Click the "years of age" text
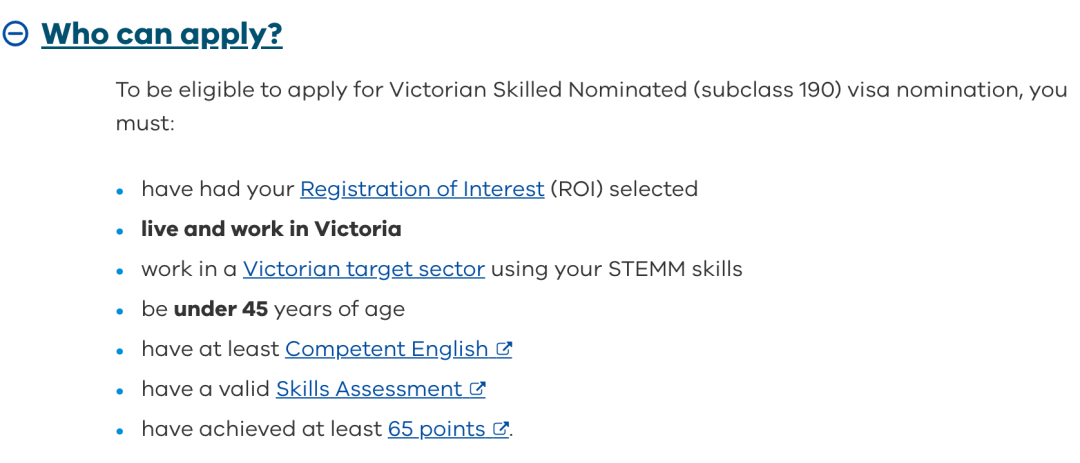This screenshot has width=1080, height=463. [x=340, y=309]
